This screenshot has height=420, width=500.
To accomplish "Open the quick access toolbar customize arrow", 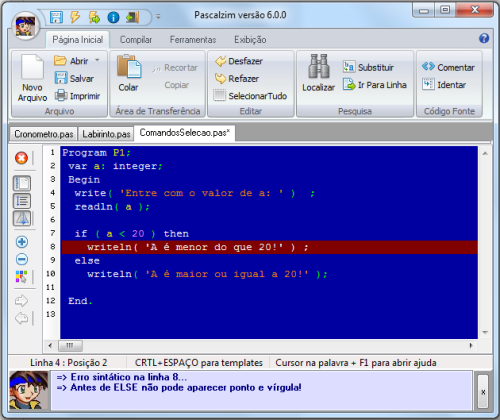I will (x=158, y=16).
